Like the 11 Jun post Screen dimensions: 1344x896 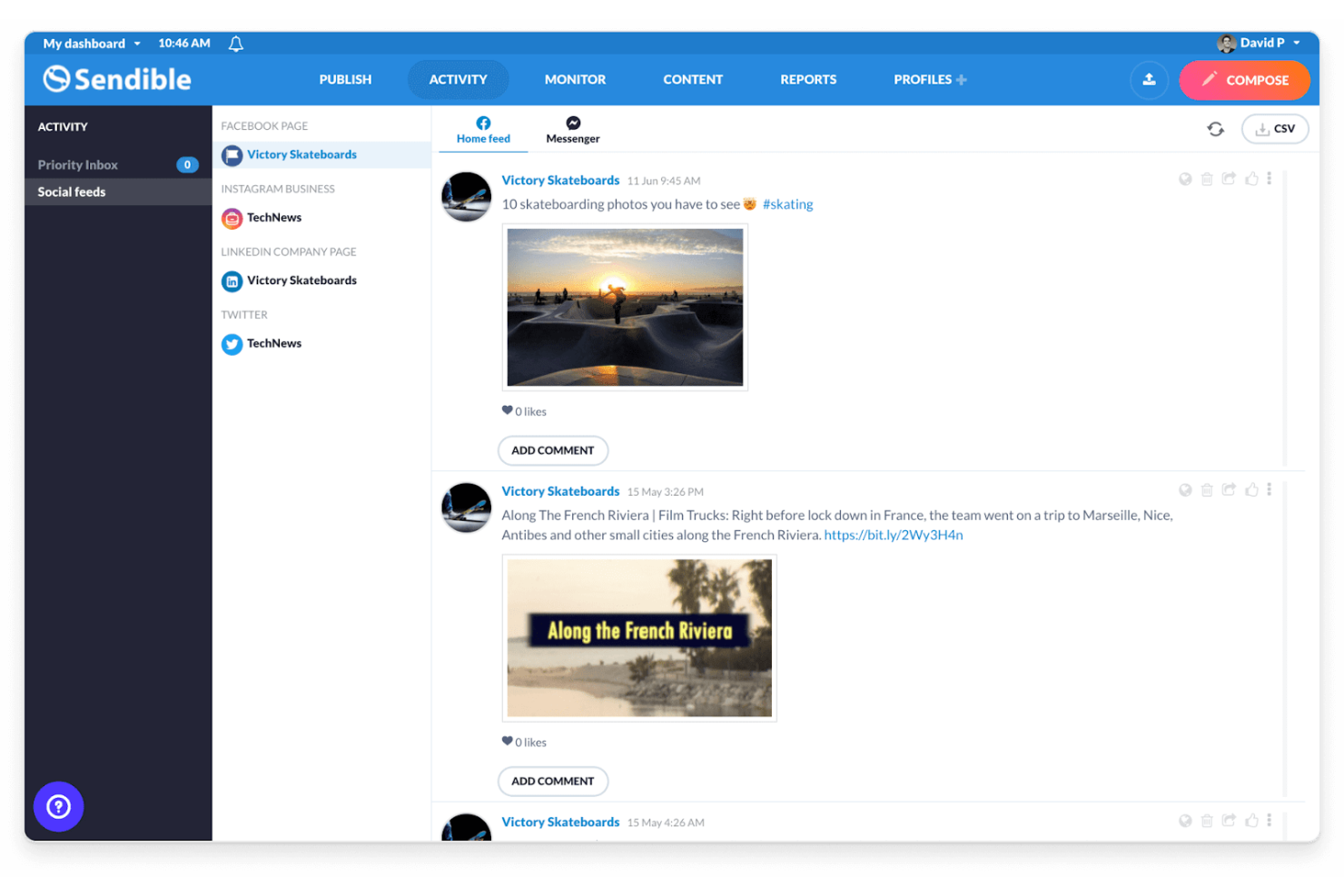1251,179
